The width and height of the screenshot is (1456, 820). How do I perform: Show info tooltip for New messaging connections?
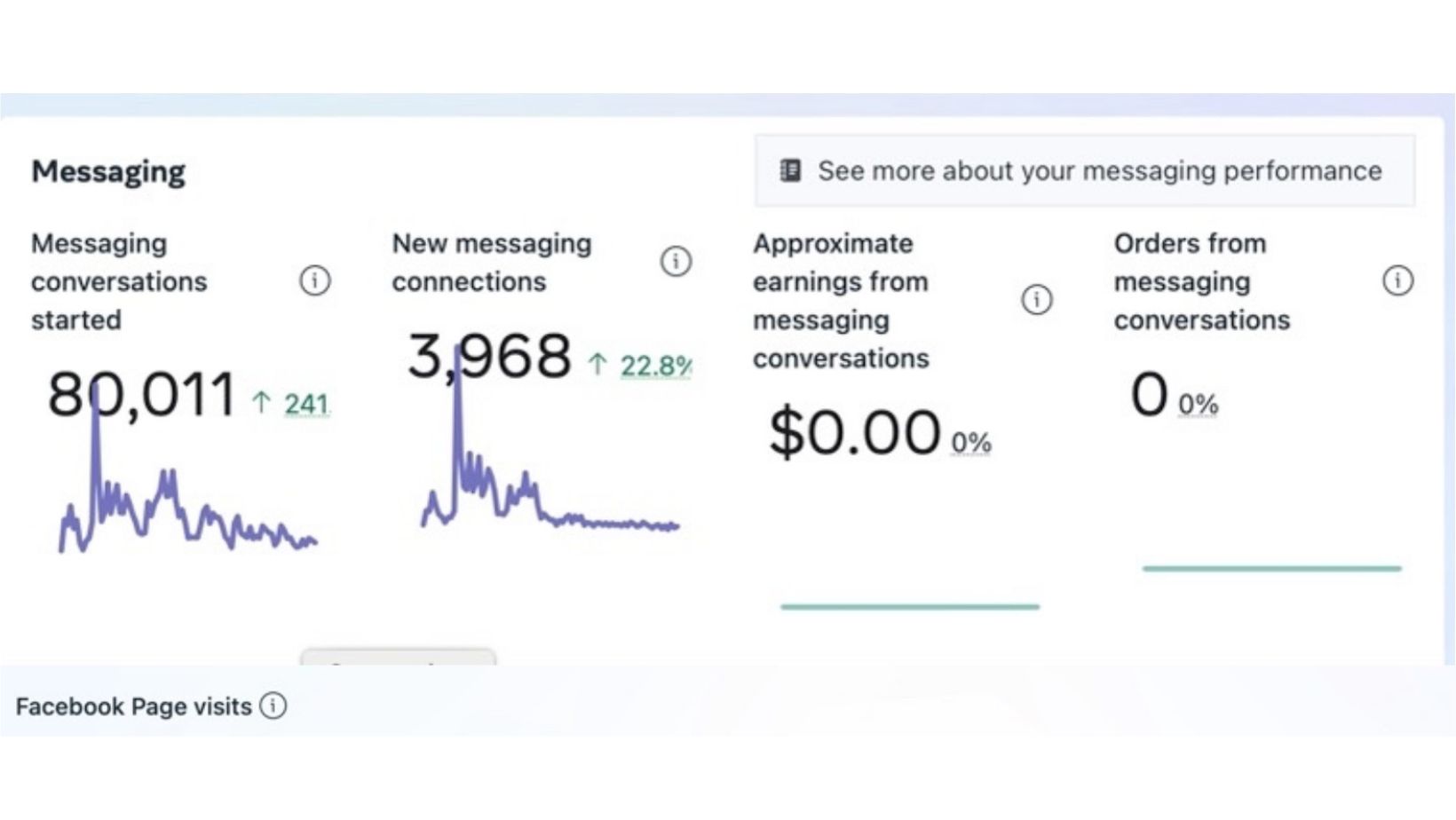pos(676,262)
